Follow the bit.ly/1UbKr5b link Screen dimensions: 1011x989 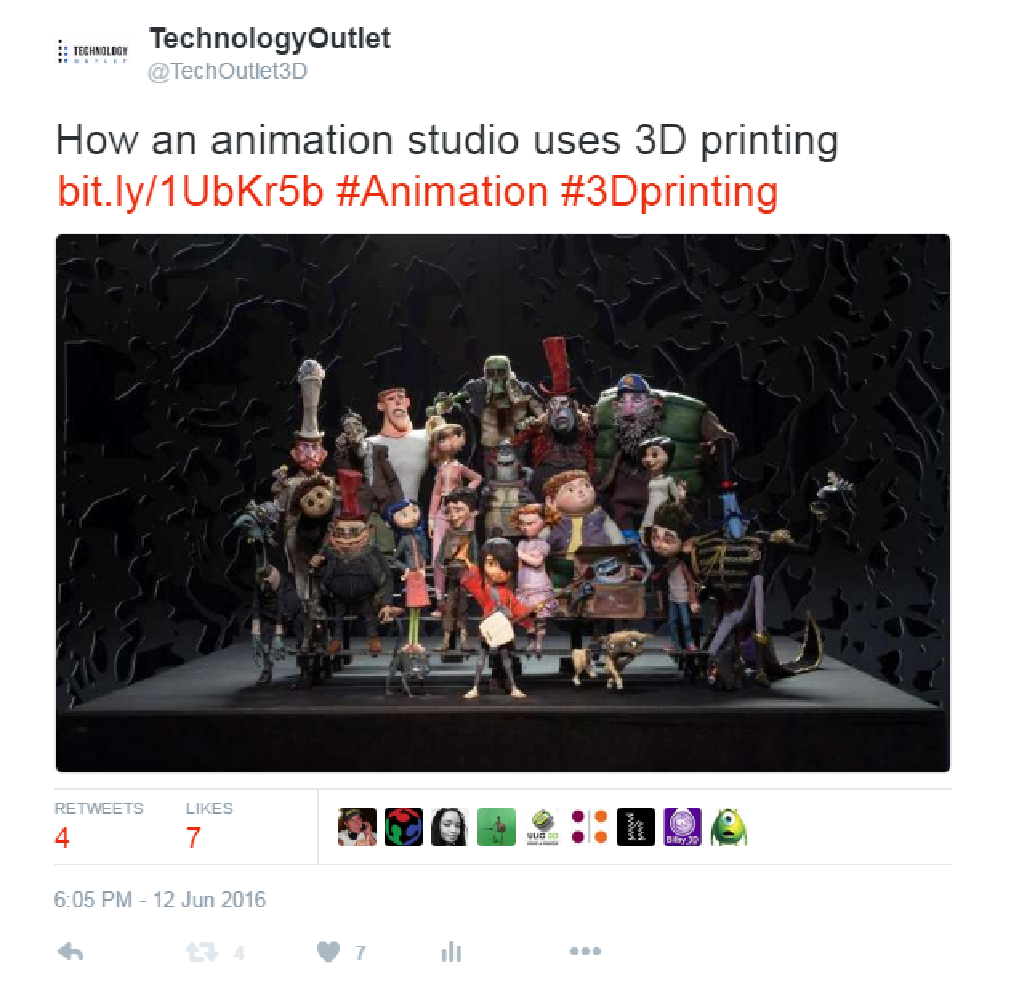(190, 192)
